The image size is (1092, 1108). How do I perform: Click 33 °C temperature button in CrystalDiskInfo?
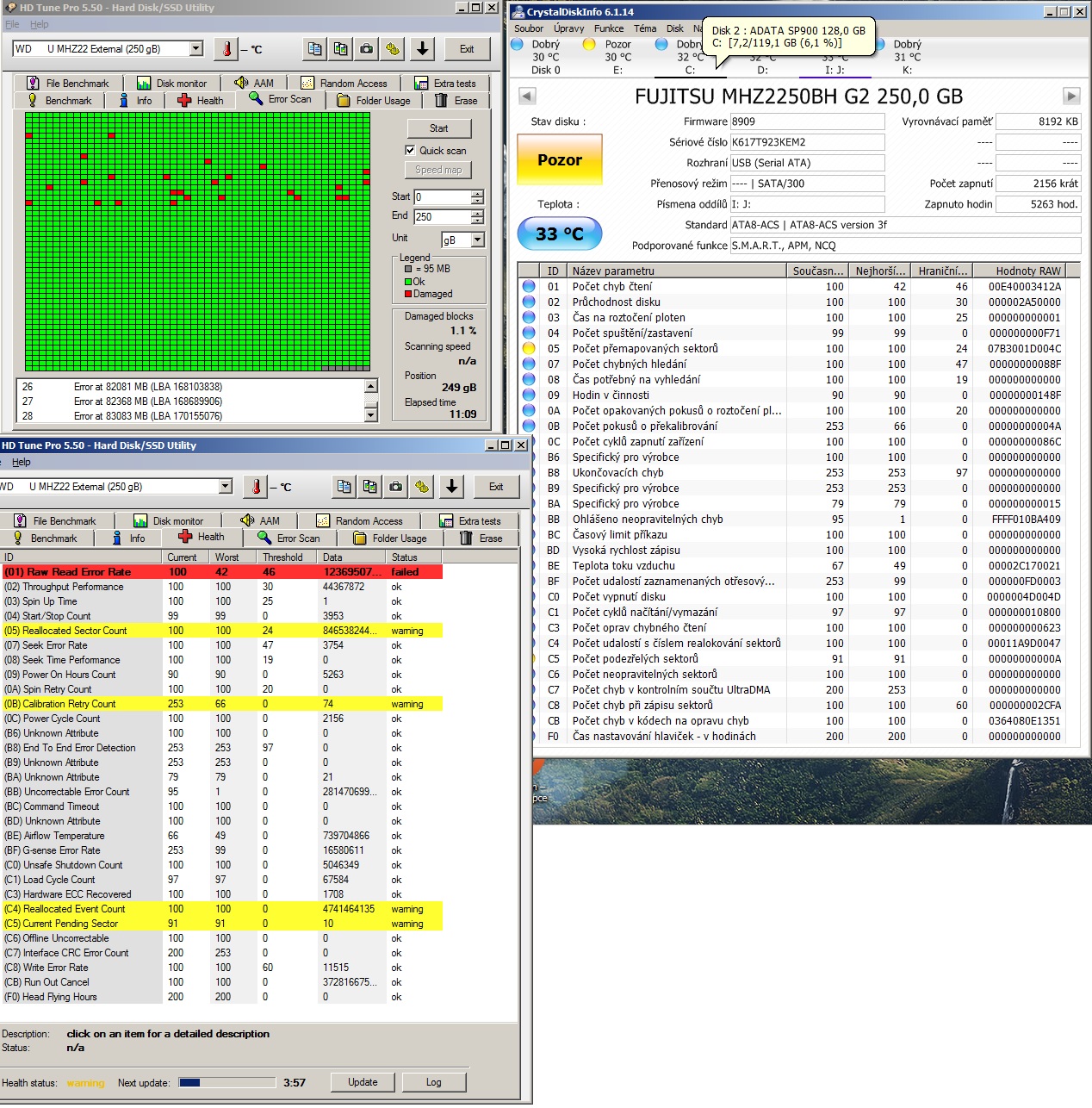point(560,233)
